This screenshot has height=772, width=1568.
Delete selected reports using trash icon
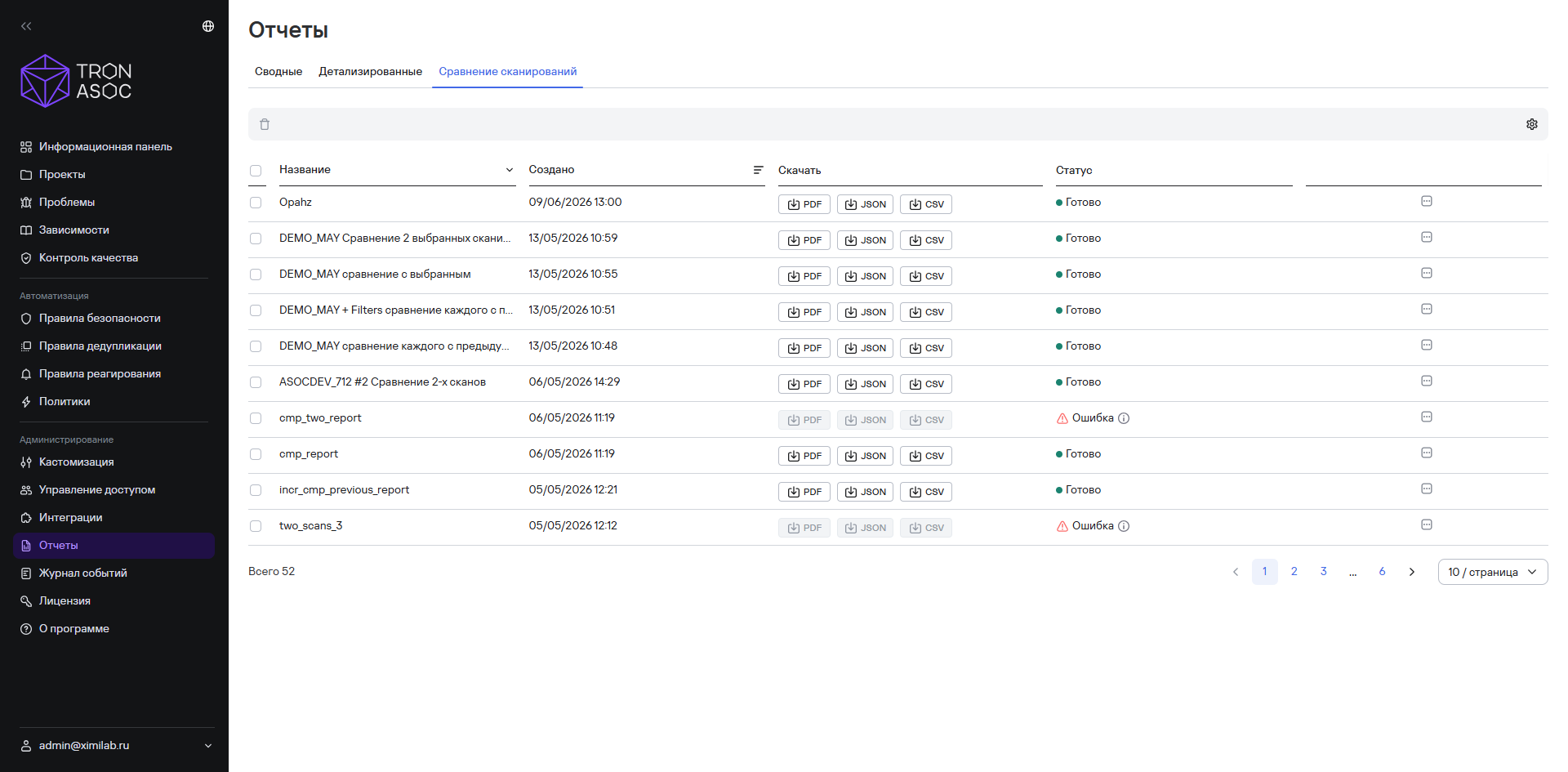tap(265, 124)
